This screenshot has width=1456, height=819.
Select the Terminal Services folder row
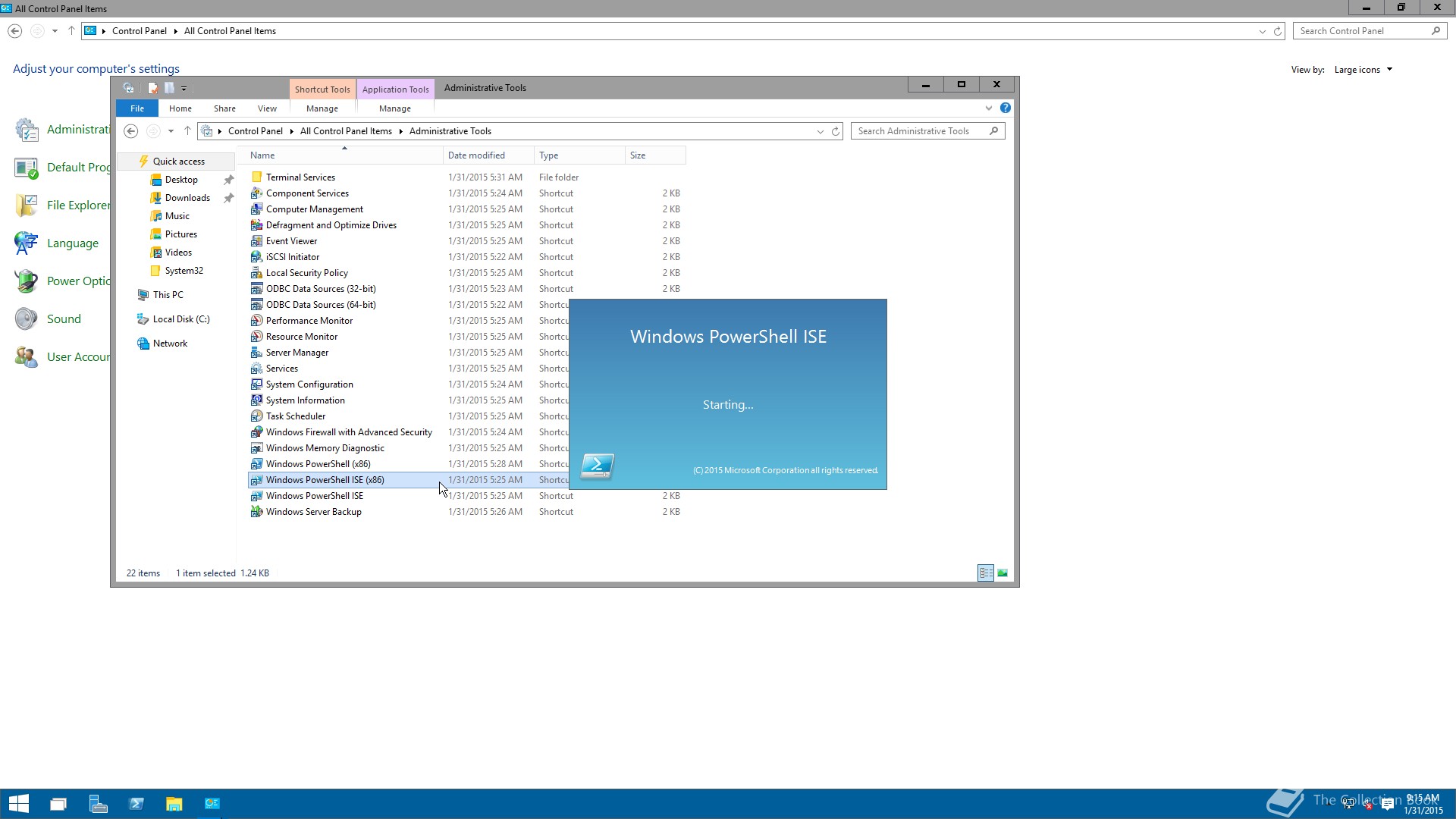click(x=466, y=177)
